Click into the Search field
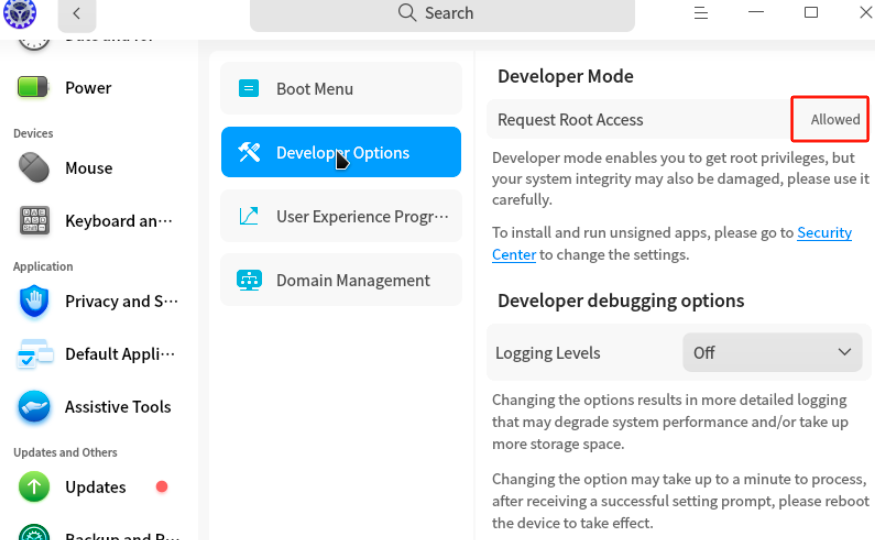Screen dimensions: 875x540 (442, 14)
